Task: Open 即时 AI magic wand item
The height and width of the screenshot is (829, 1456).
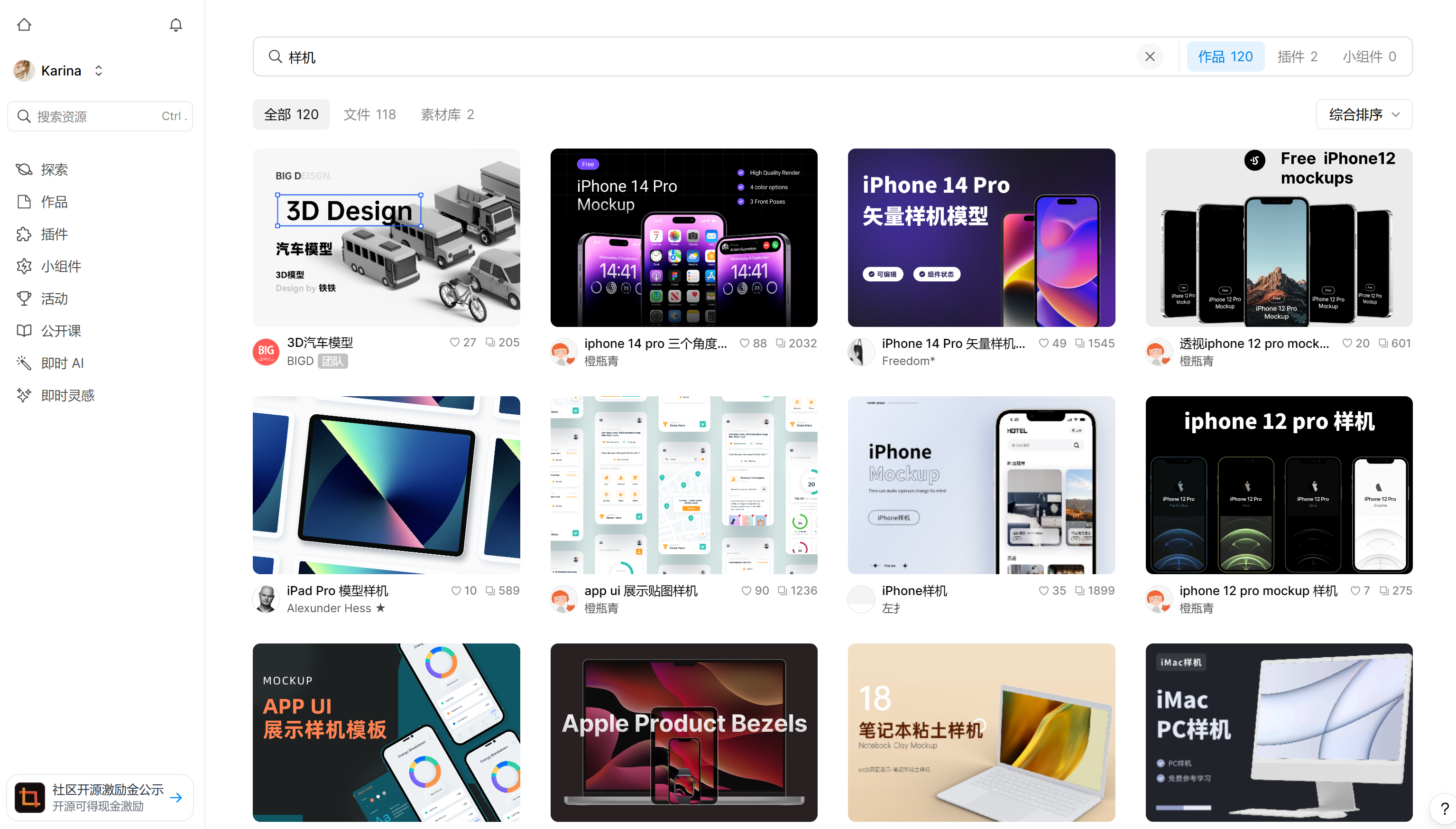Action: (x=62, y=363)
